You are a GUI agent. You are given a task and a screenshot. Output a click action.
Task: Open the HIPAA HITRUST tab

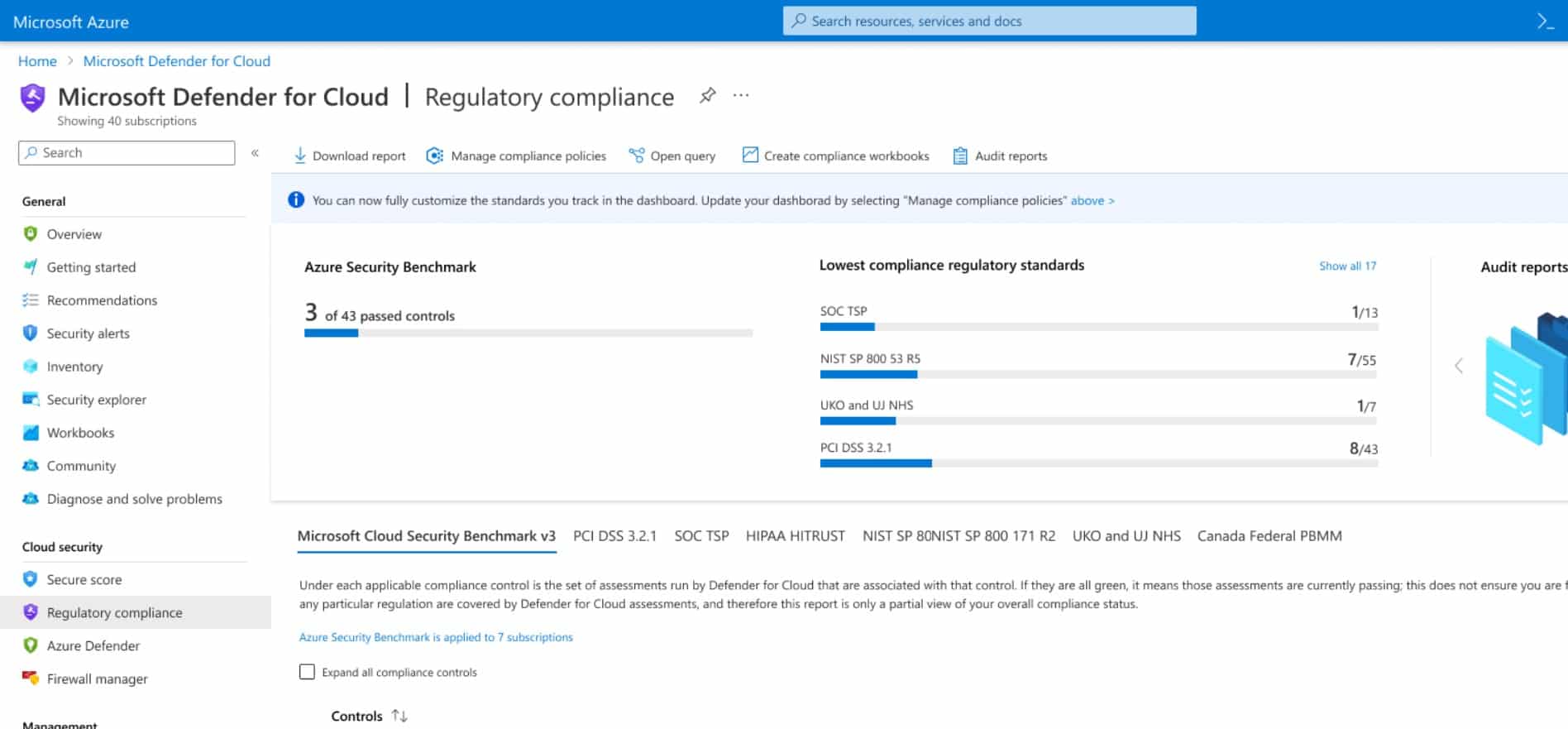(x=796, y=536)
